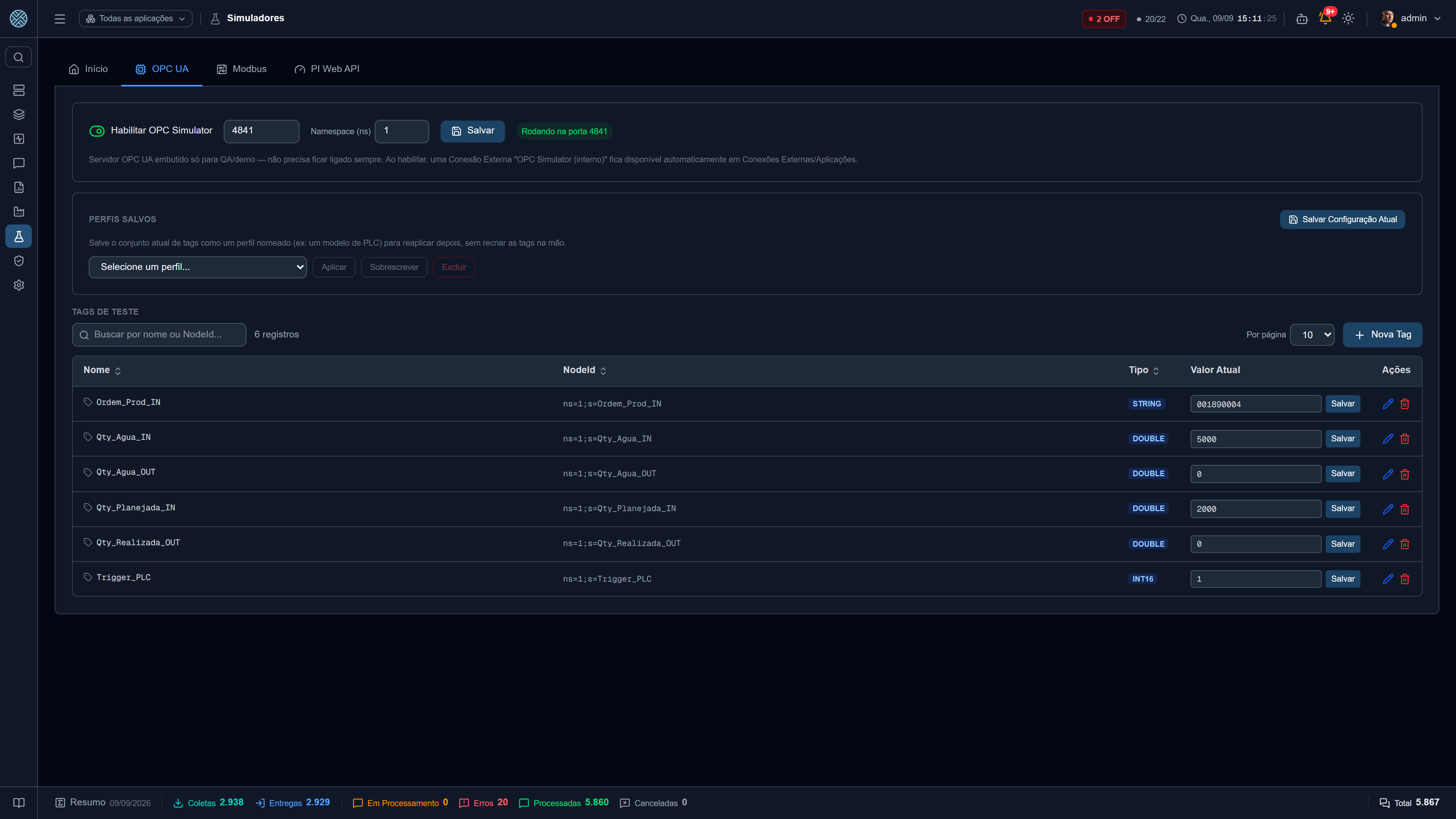Viewport: 1456px width, 819px height.
Task: Toggle the light/dark theme icon
Action: point(1348,19)
